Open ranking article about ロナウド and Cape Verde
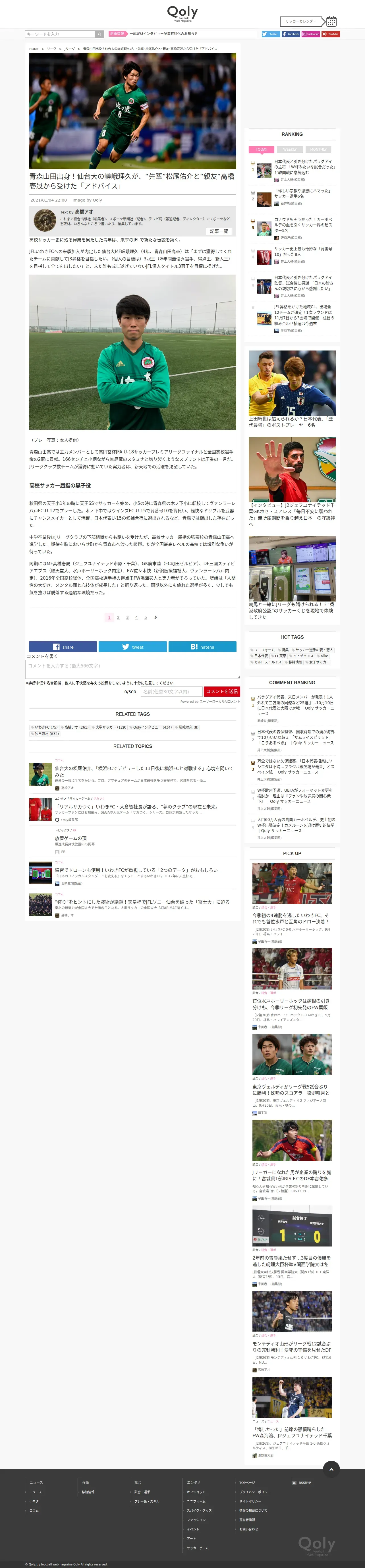Screen dimensions: 365x1568 tap(303, 225)
